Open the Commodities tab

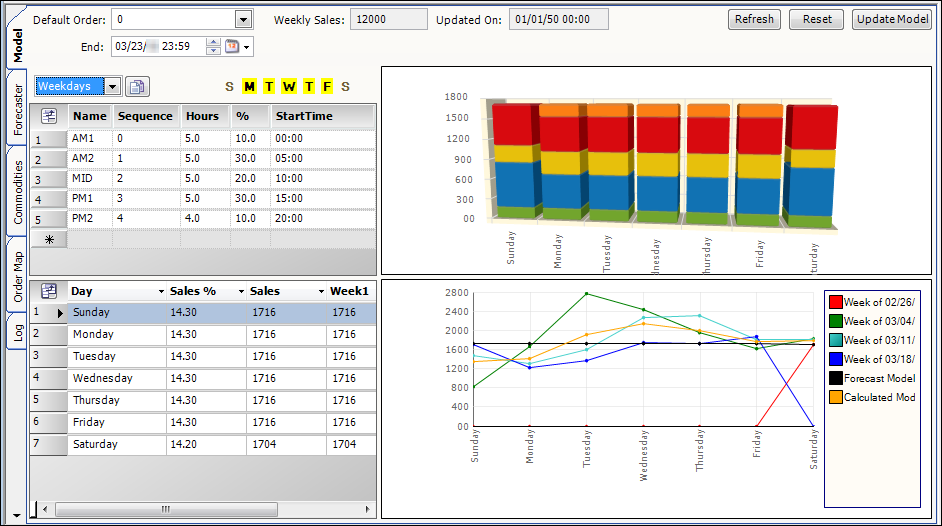tap(17, 190)
